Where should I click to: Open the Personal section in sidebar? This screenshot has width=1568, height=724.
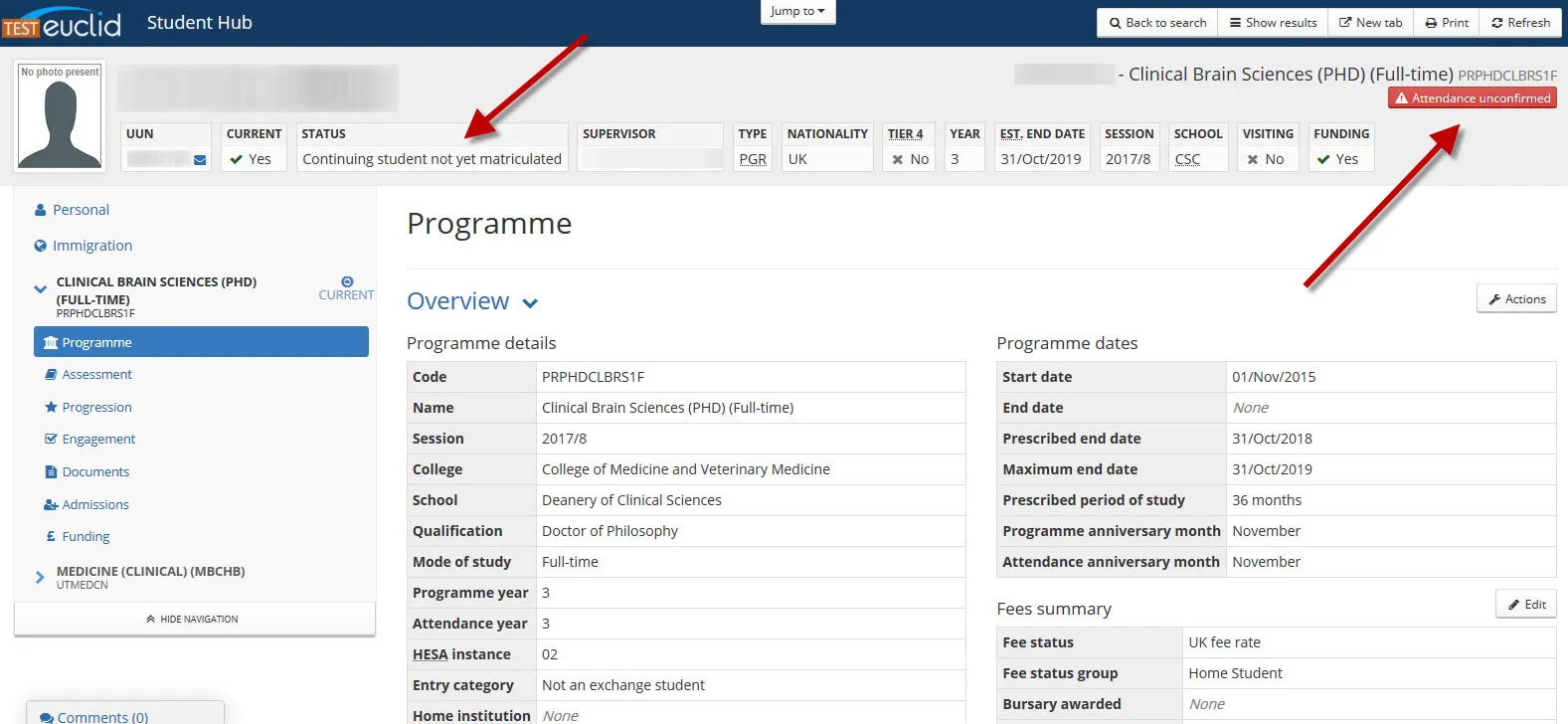81,210
